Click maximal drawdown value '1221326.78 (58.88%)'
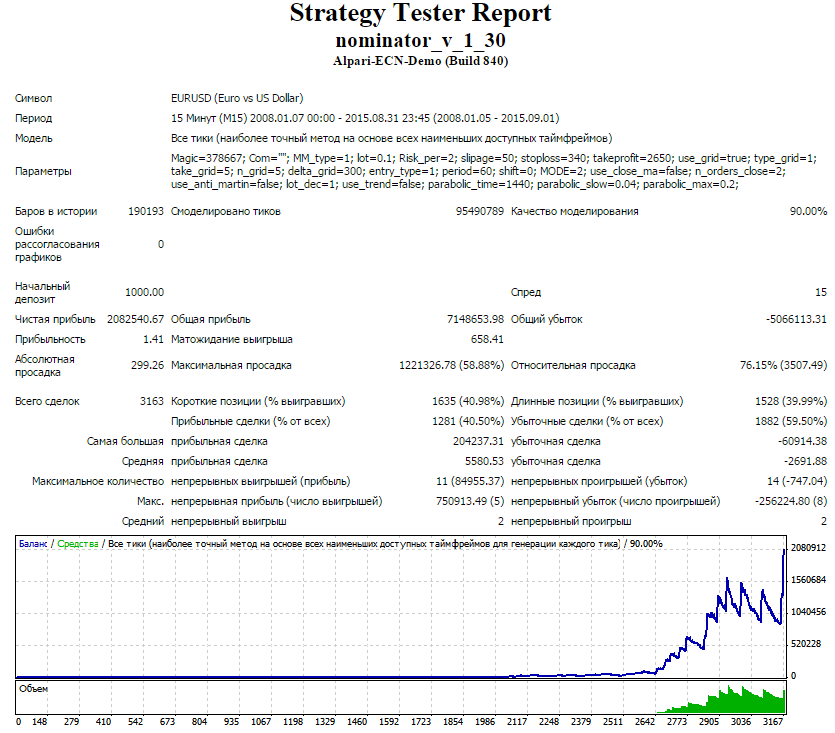 point(452,366)
